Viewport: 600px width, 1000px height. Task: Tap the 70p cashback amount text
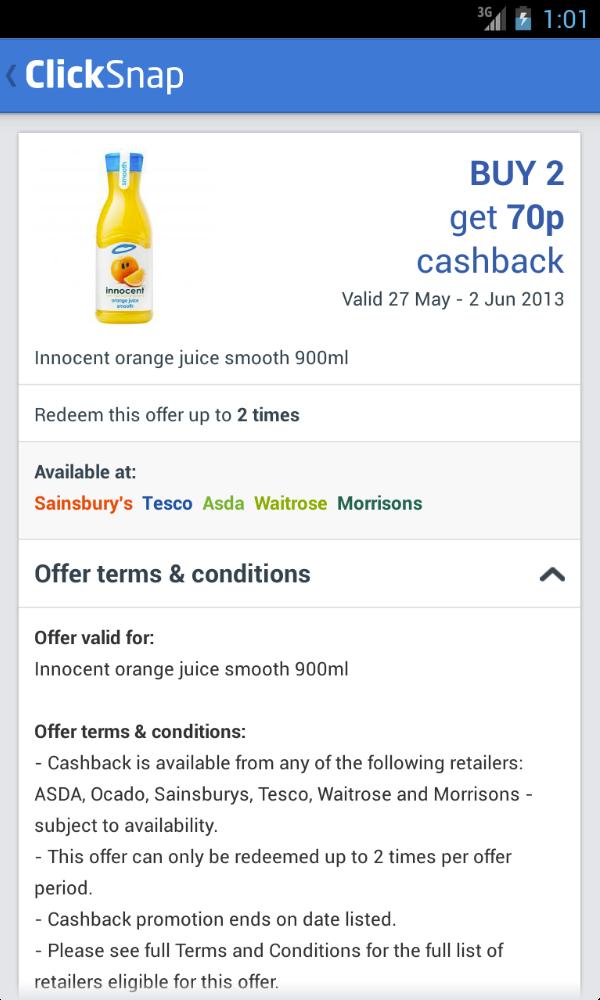pyautogui.click(x=535, y=217)
